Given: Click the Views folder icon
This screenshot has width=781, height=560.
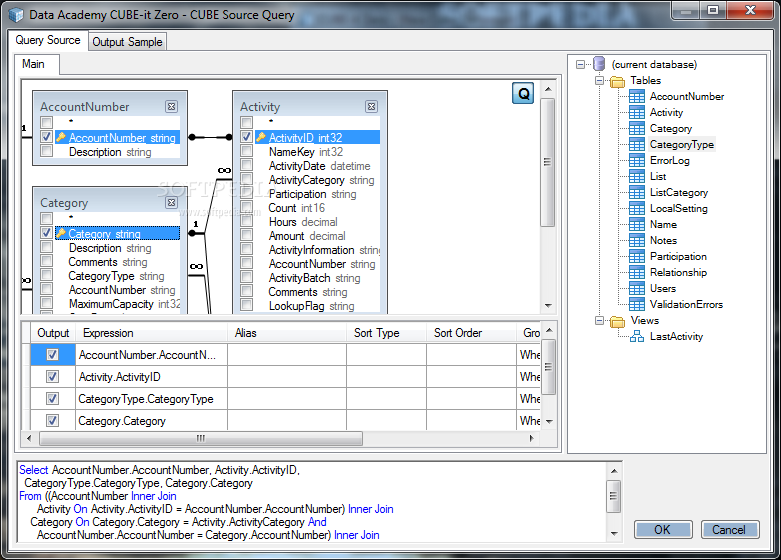Looking at the screenshot, I should tap(618, 321).
